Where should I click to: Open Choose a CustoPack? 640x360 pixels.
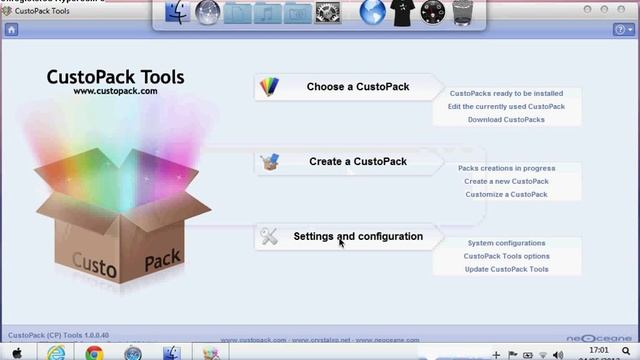349,87
